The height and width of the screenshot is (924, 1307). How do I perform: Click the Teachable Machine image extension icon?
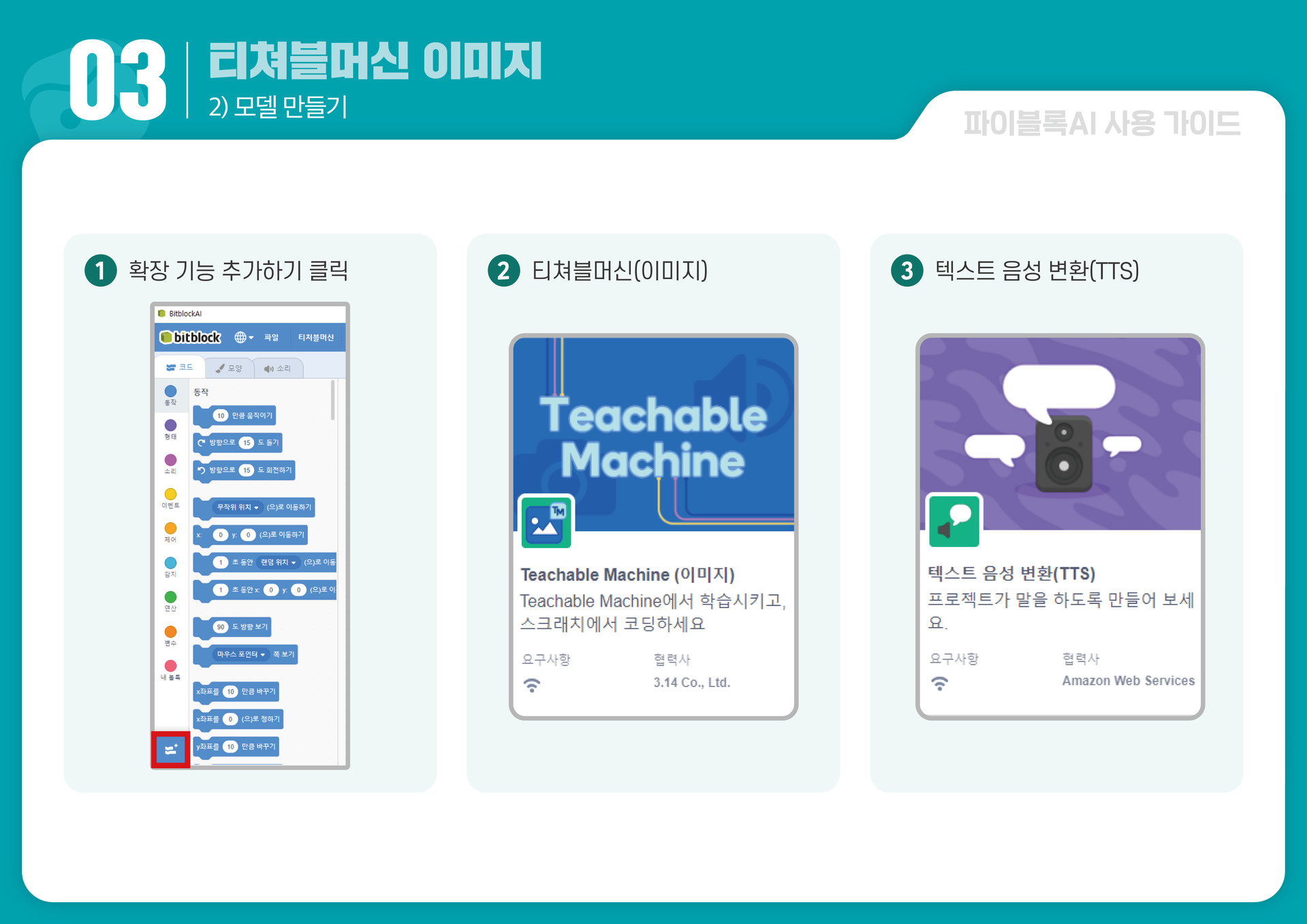(546, 523)
